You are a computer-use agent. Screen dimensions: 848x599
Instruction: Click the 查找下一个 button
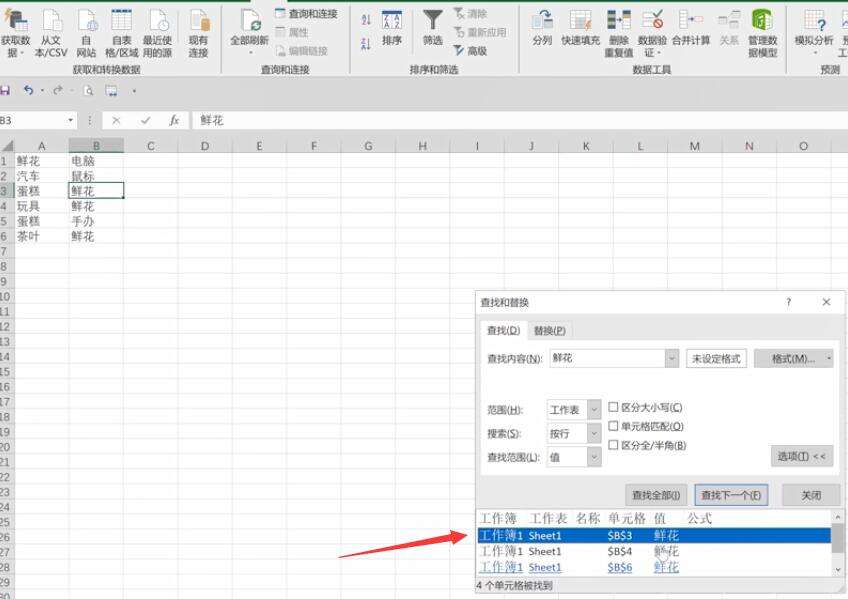[x=733, y=494]
